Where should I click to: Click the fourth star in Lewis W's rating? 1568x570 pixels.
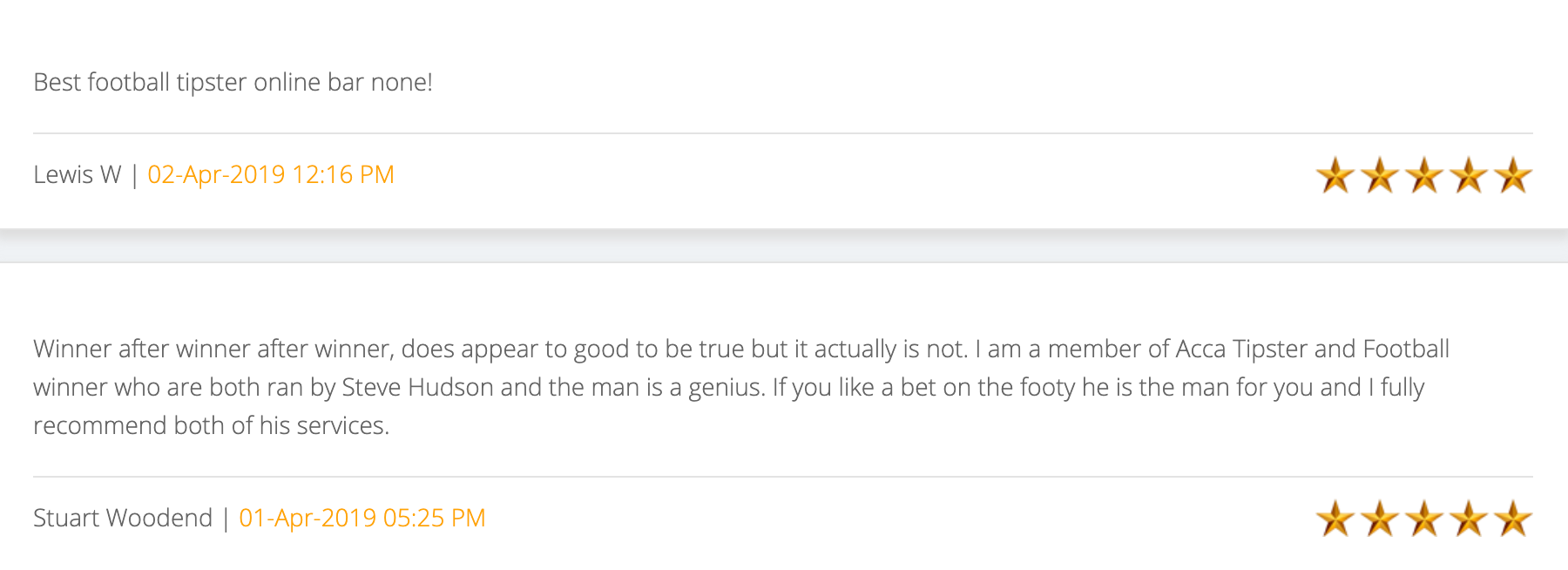coord(1469,175)
